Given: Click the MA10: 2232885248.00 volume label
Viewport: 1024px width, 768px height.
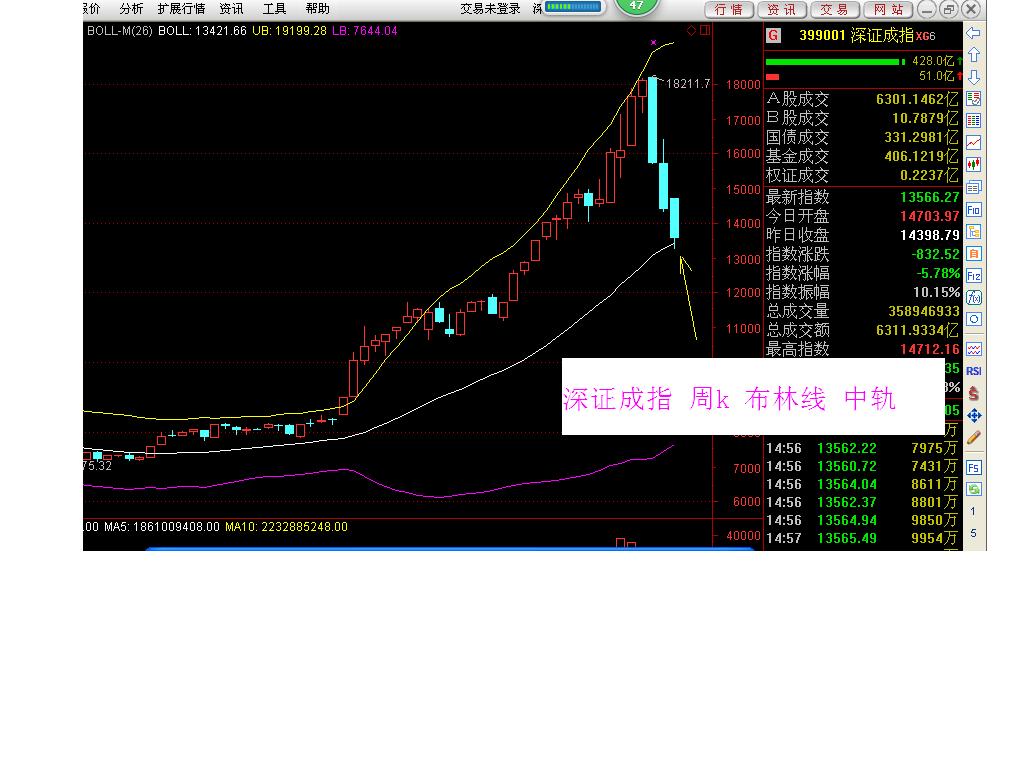Looking at the screenshot, I should click(x=286, y=526).
